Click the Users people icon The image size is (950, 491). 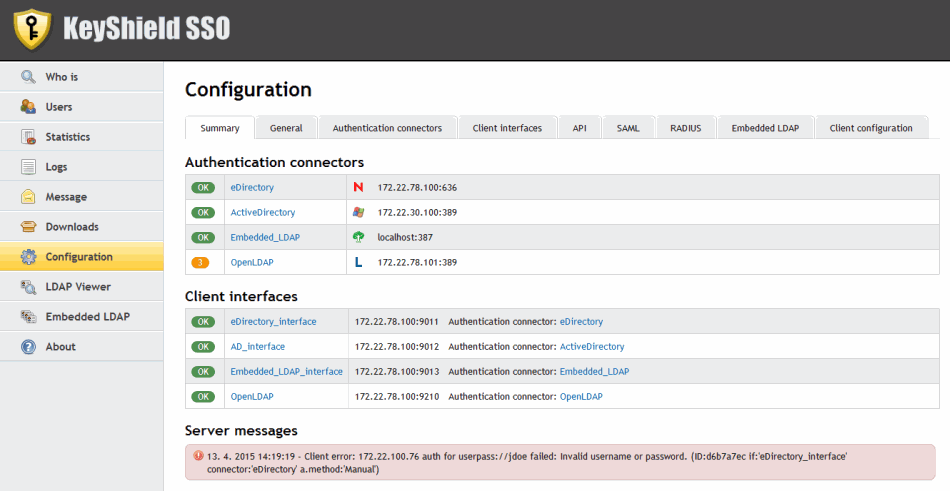(x=28, y=107)
